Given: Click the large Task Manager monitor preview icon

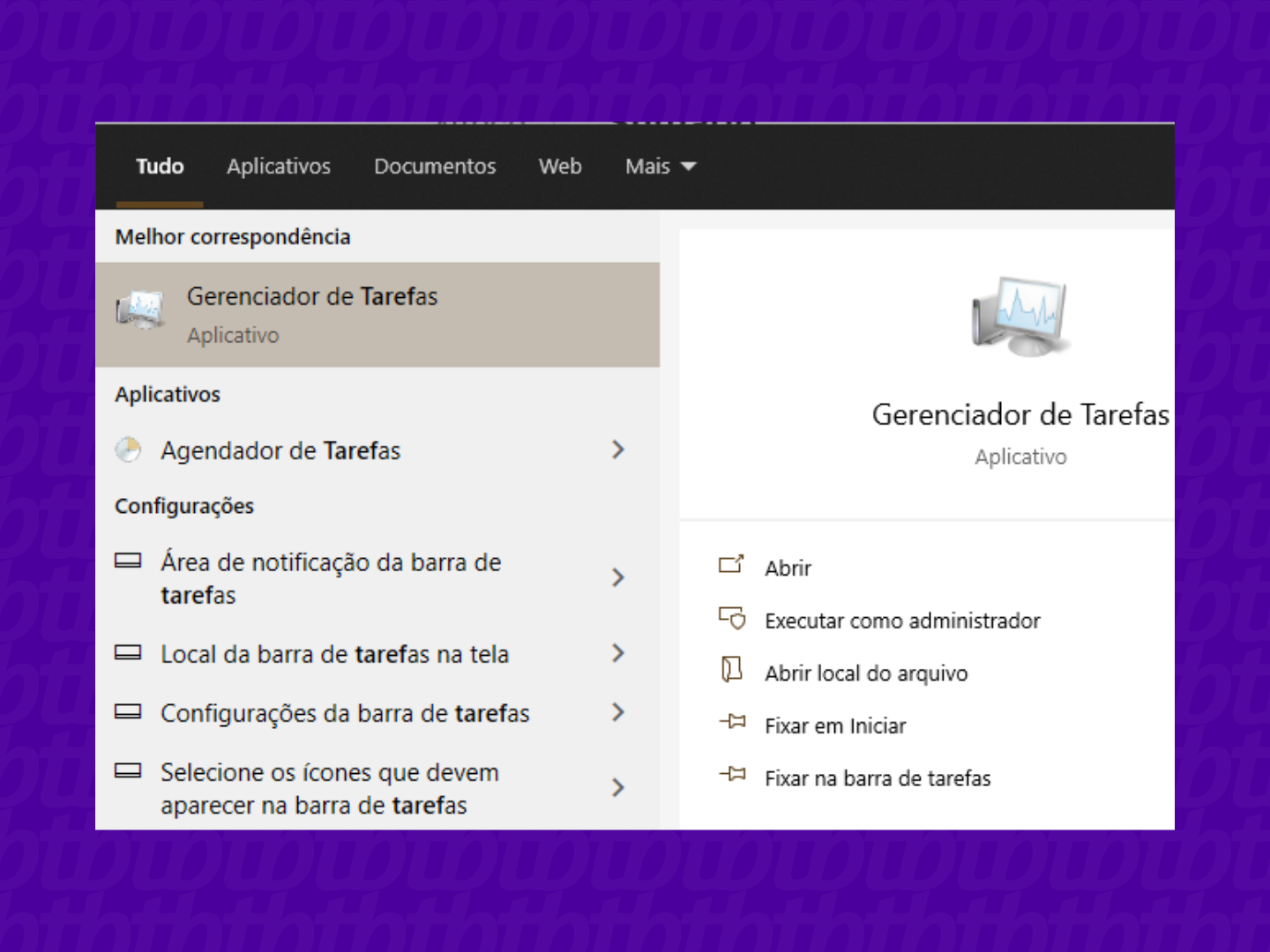Looking at the screenshot, I should pos(1020,315).
